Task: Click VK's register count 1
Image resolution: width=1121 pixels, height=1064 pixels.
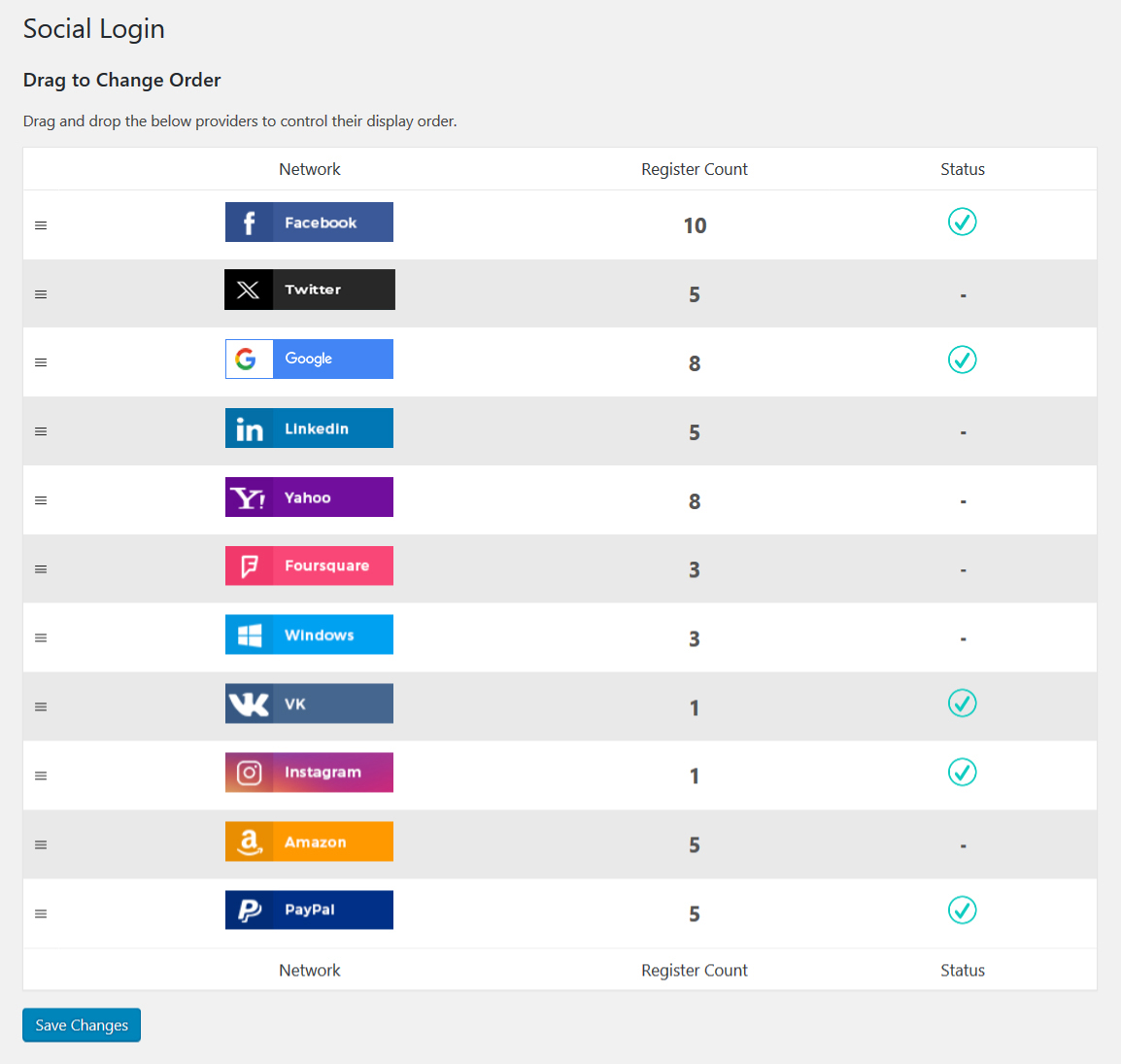Action: point(695,708)
